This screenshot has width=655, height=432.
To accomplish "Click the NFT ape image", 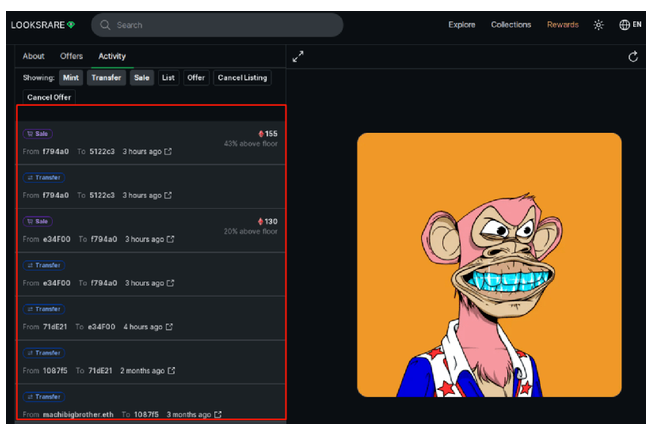I will click(489, 265).
